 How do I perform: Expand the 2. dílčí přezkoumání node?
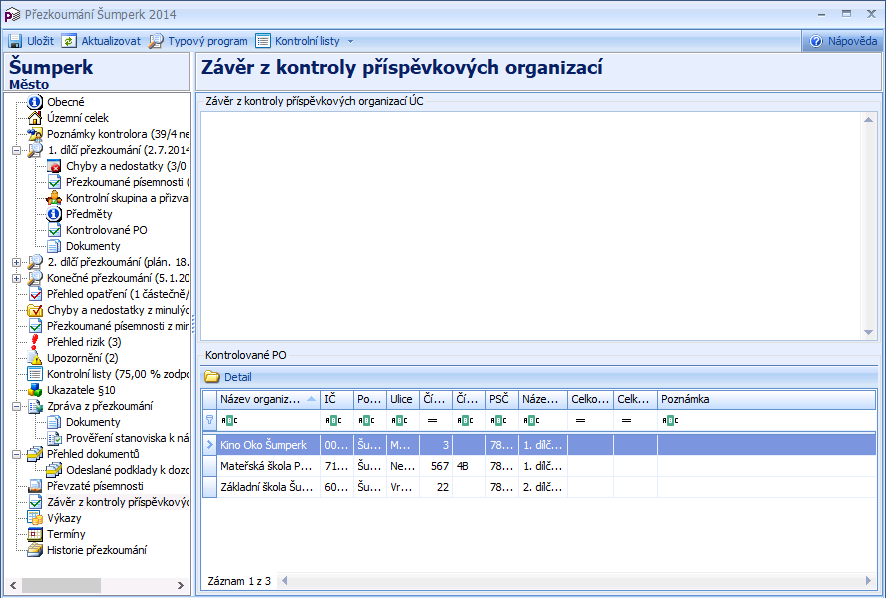tap(16, 262)
